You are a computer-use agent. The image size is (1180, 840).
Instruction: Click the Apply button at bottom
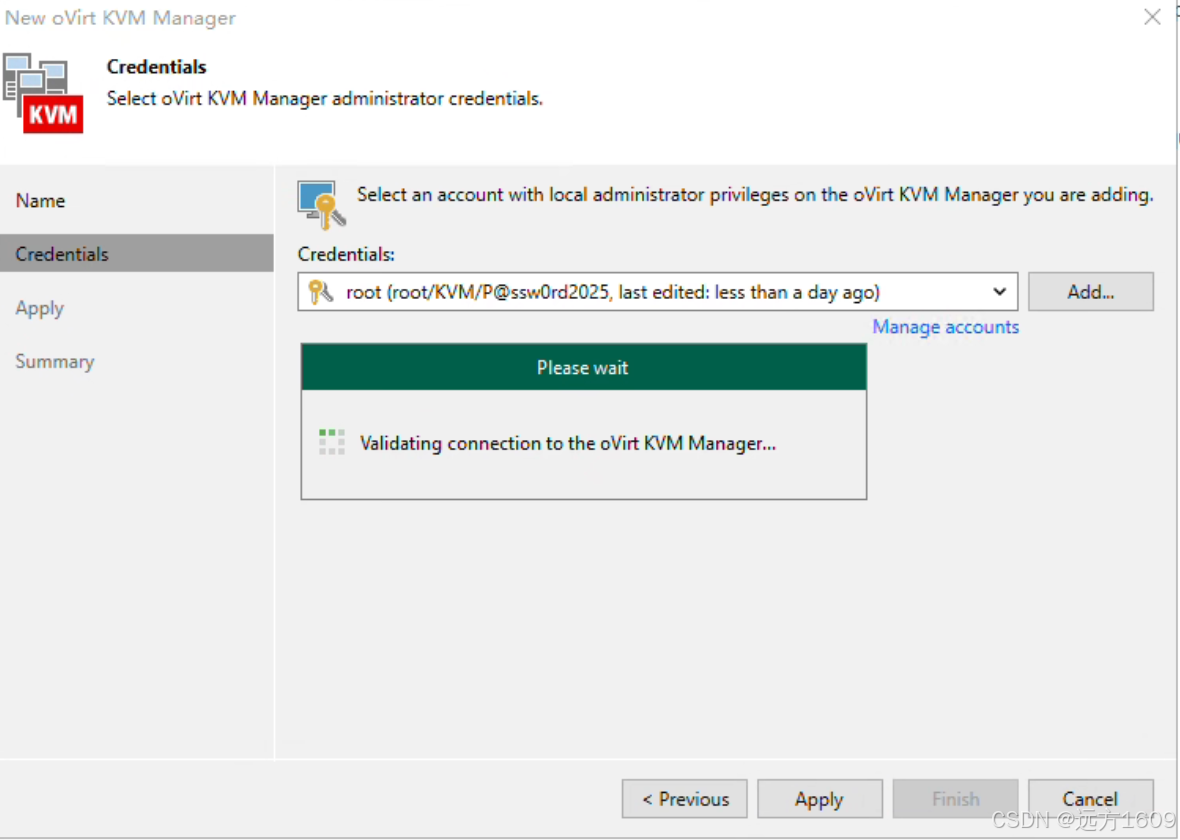[x=820, y=799]
